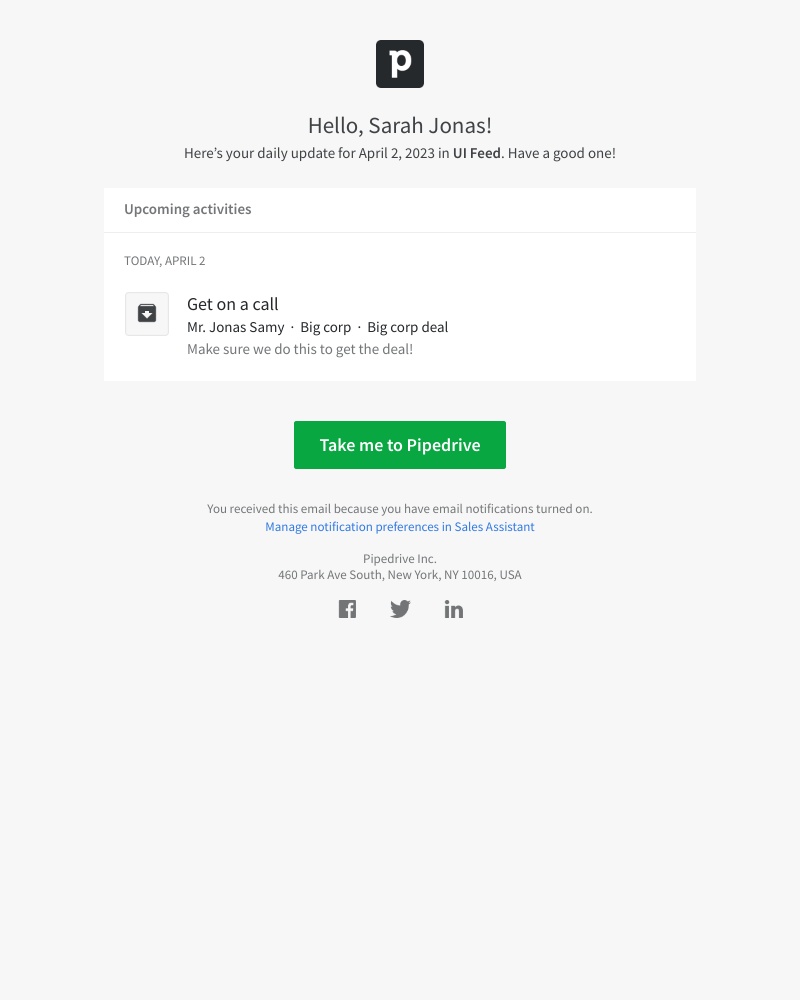Viewport: 800px width, 1000px height.
Task: Click the activity note about getting the deal
Action: 300,350
